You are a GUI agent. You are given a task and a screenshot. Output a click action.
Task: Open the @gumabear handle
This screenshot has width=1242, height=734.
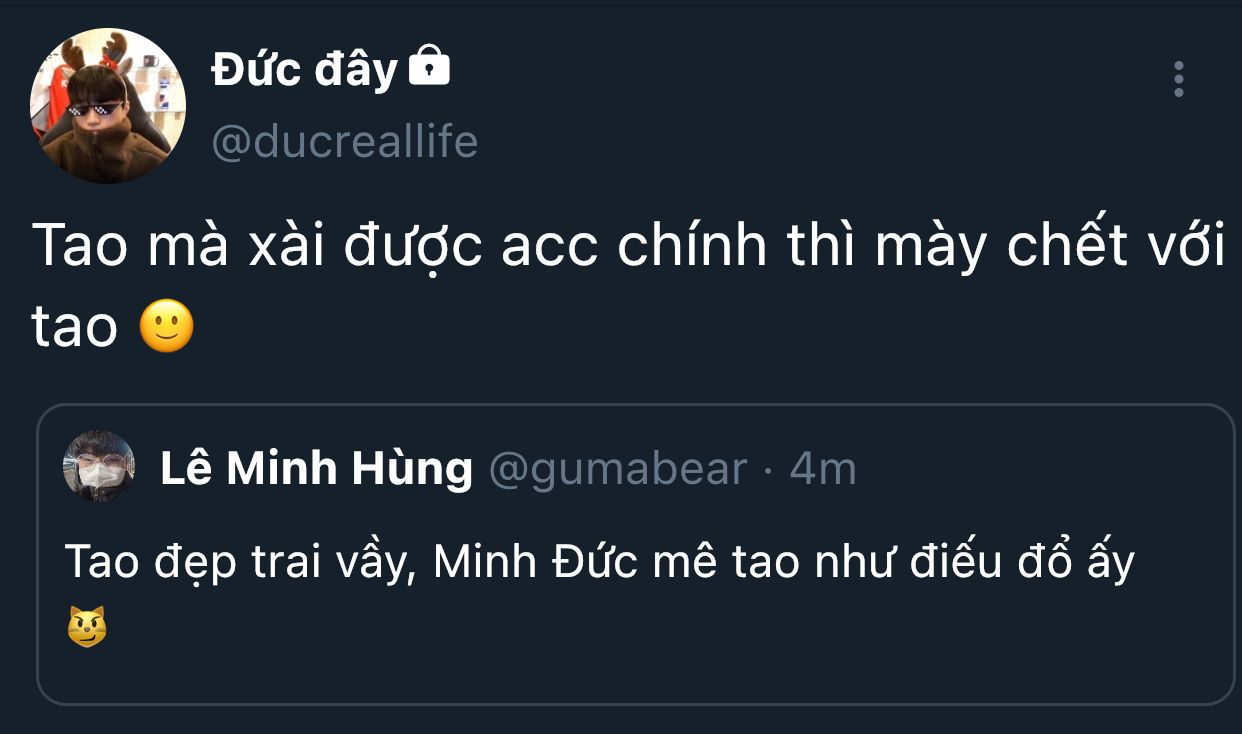[x=618, y=469]
